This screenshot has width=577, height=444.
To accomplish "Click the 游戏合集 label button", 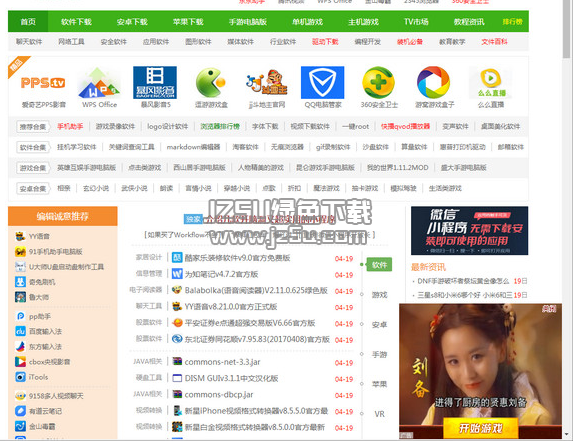I will tap(33, 168).
